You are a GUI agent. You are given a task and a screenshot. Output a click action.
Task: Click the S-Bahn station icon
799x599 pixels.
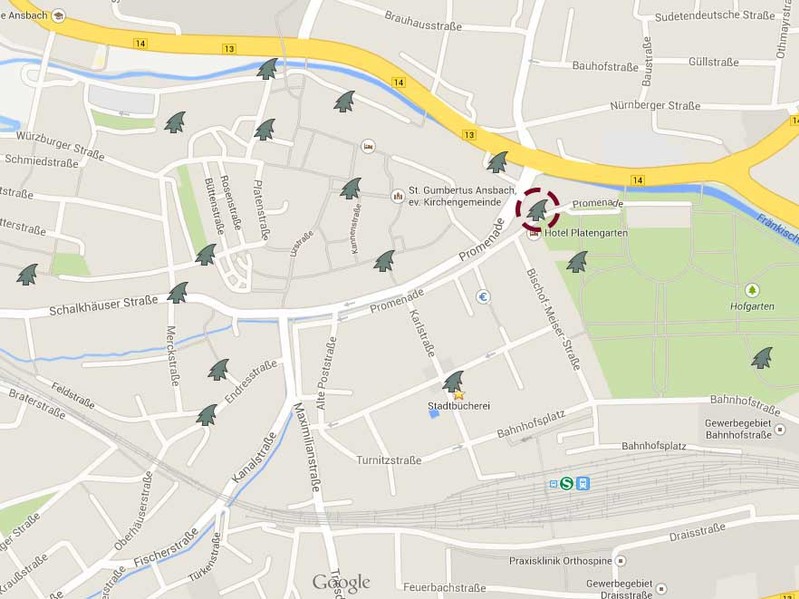(x=567, y=483)
